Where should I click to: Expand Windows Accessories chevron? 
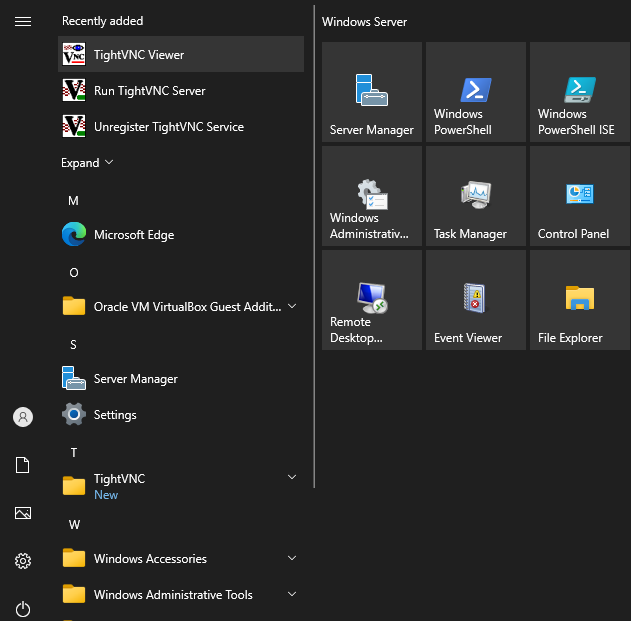(x=292, y=558)
